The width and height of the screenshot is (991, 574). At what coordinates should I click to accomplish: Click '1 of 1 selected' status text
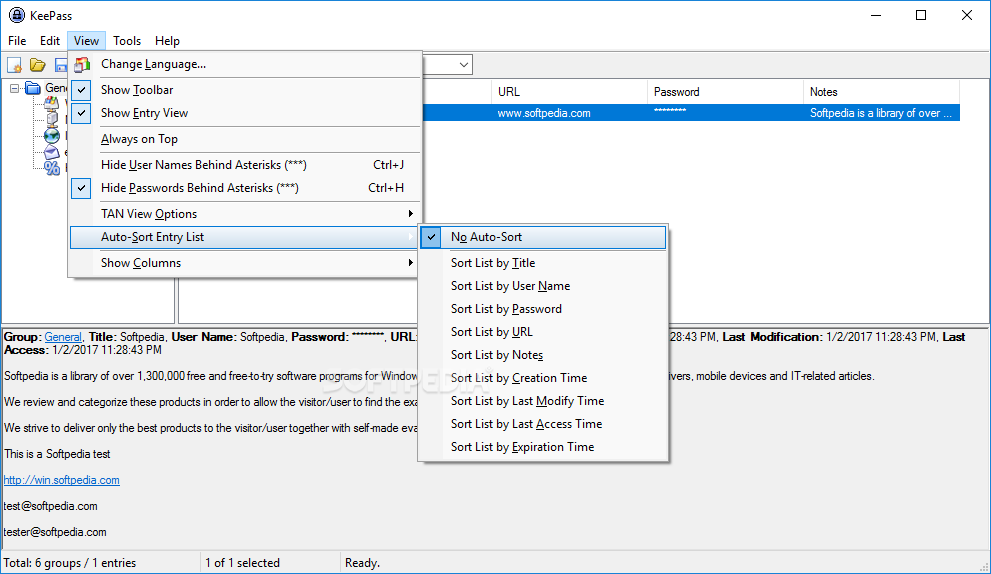pos(242,563)
